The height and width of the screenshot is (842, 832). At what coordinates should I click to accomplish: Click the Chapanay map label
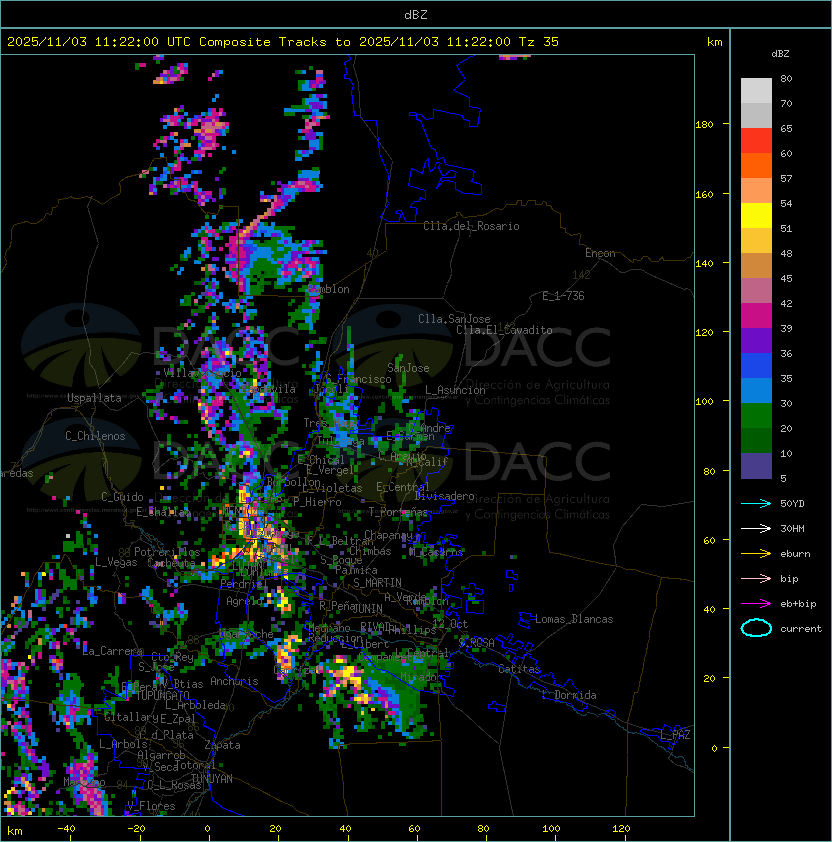[x=388, y=535]
